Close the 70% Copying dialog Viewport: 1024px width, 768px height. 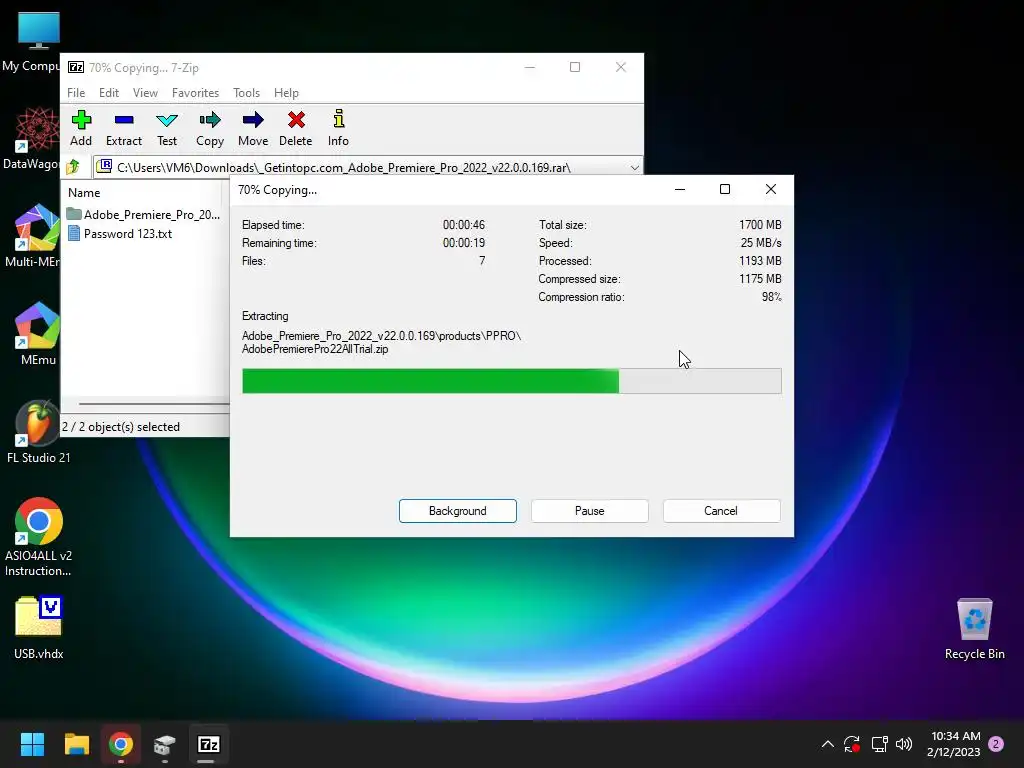pos(771,189)
